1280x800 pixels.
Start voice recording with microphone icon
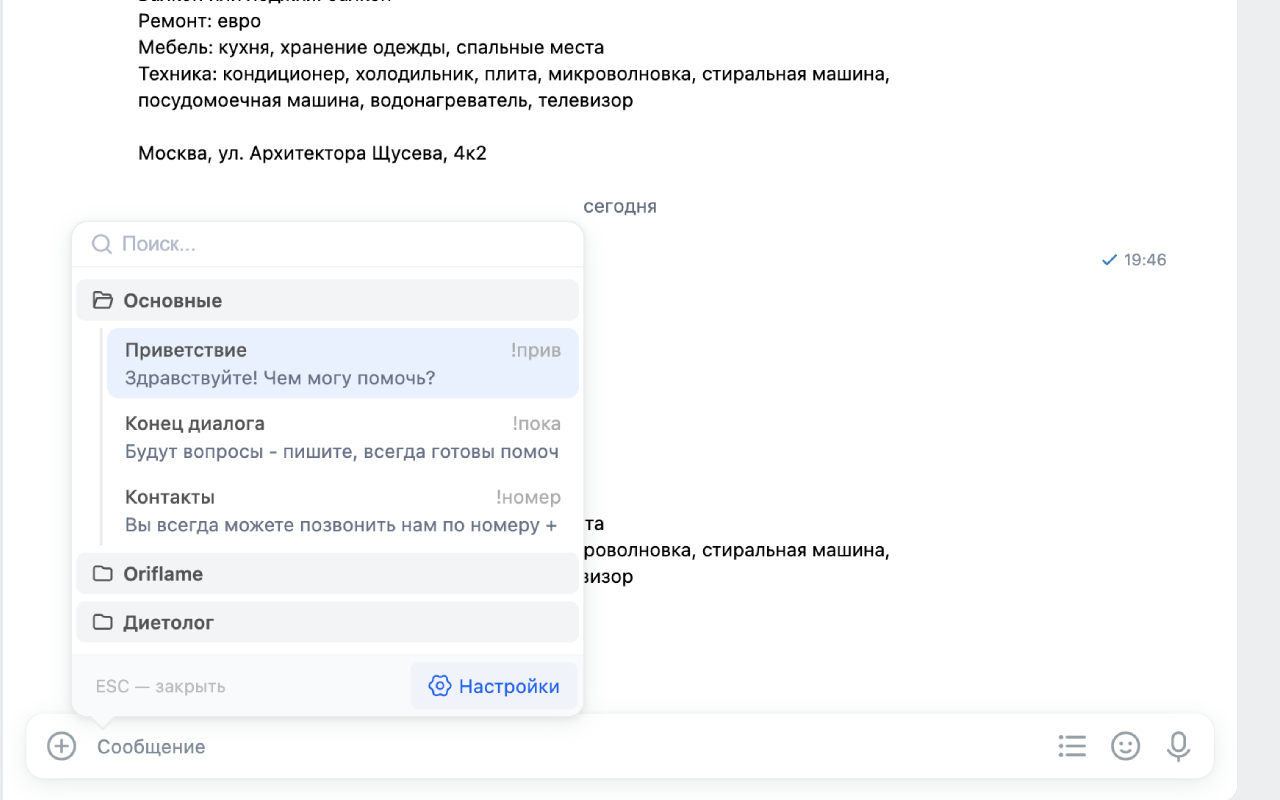tap(1179, 746)
